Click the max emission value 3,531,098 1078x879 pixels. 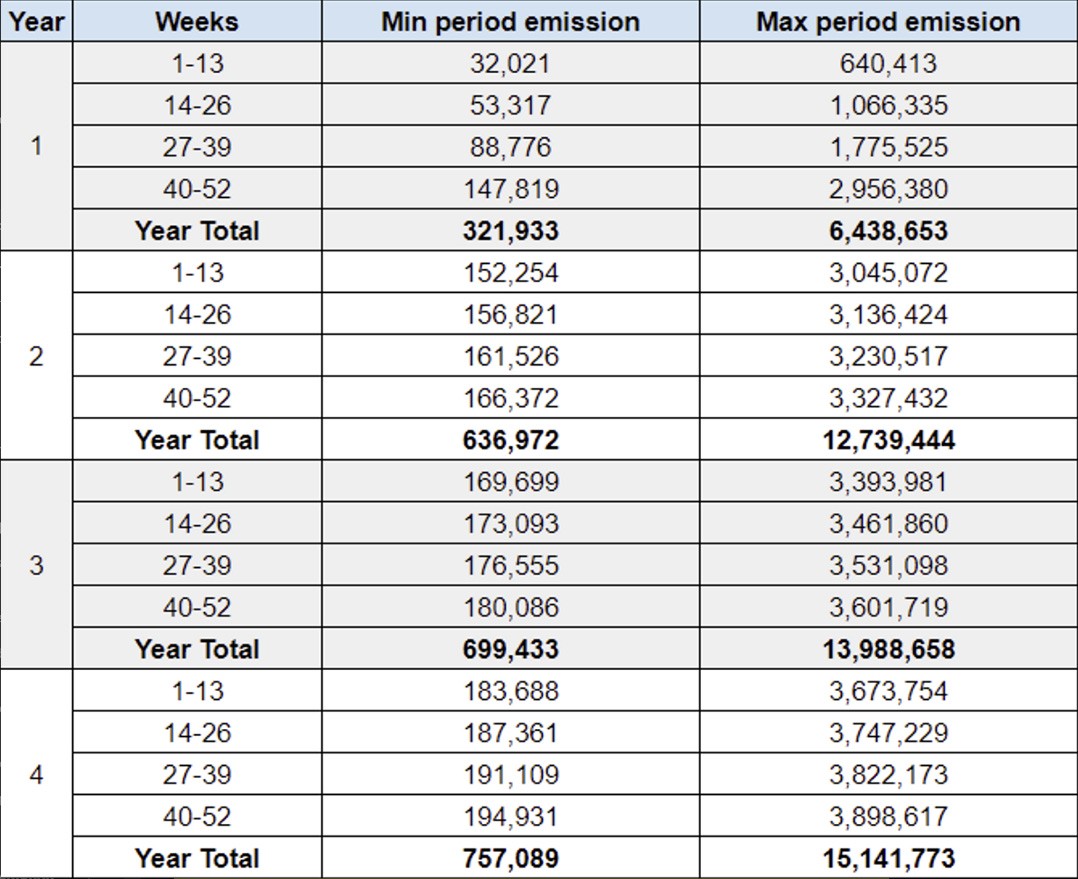(x=888, y=566)
